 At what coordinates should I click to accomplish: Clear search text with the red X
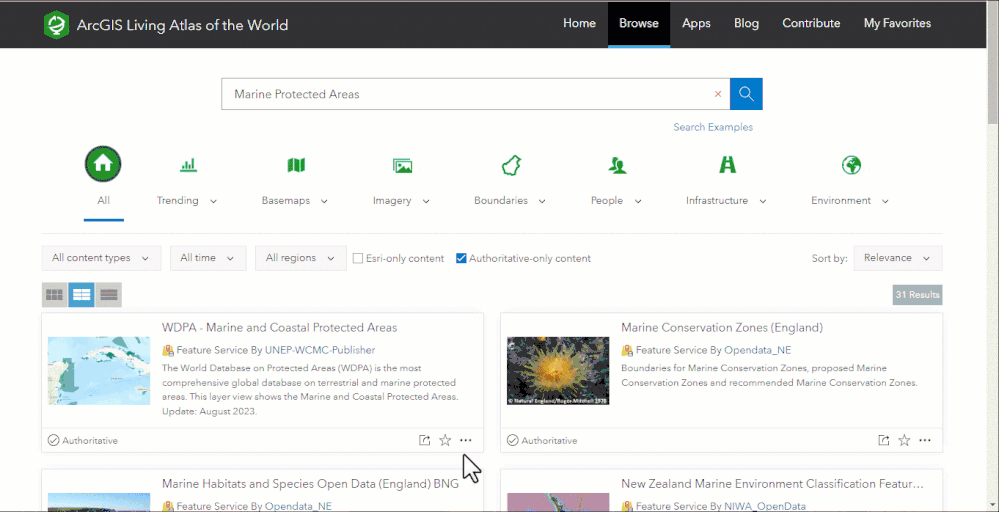717,94
